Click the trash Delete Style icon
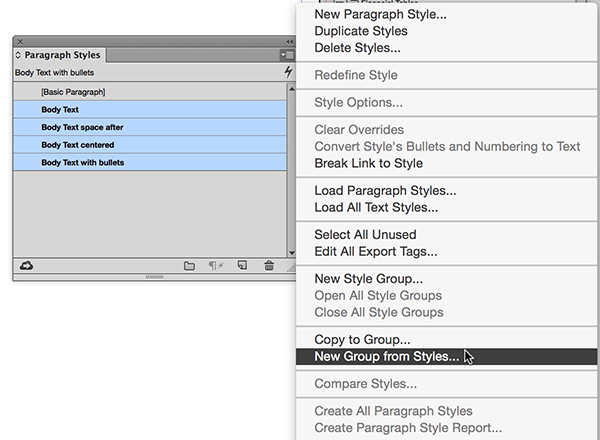 (269, 265)
